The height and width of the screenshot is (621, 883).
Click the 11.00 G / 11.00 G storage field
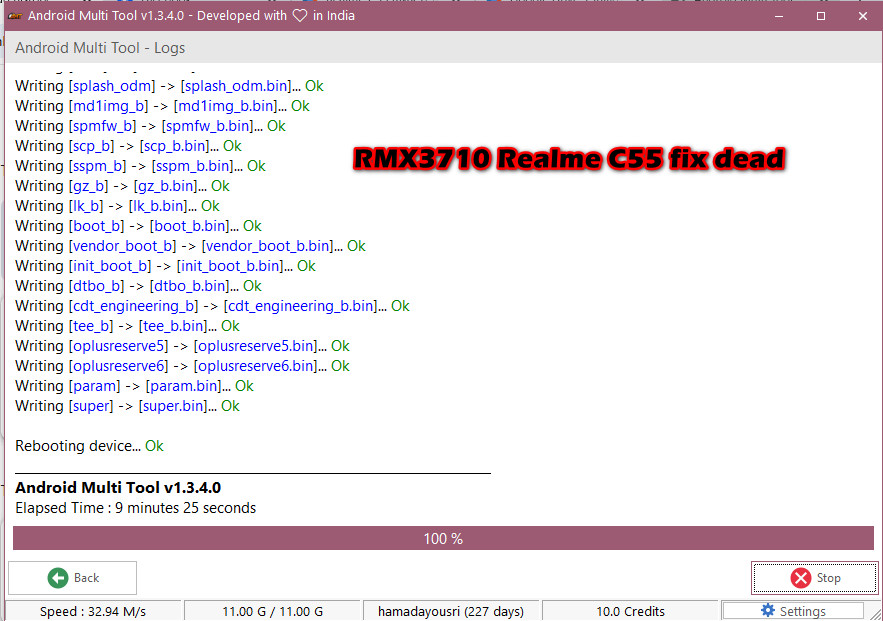point(272,611)
